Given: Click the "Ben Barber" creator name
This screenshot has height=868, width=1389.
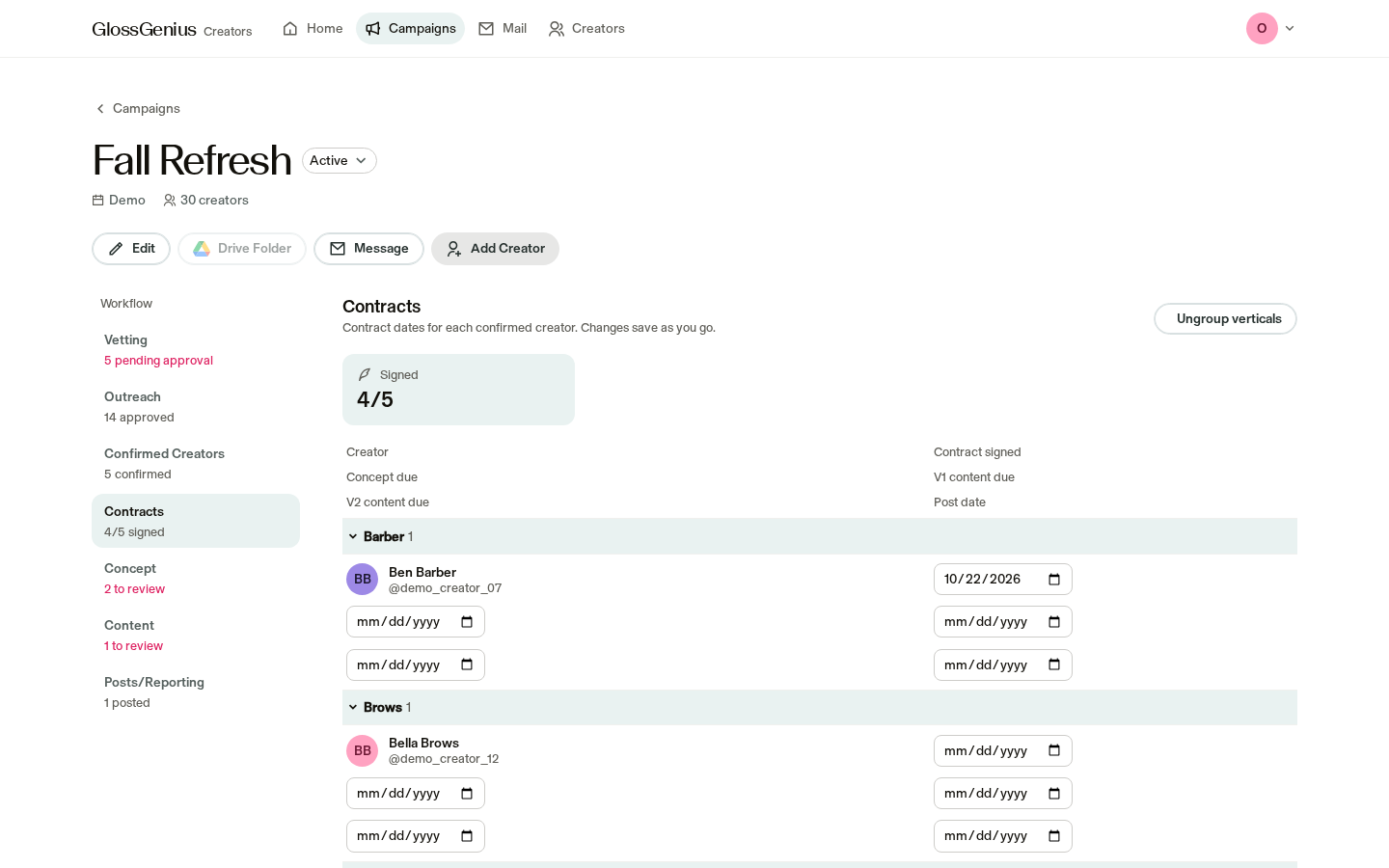Looking at the screenshot, I should pos(422,573).
